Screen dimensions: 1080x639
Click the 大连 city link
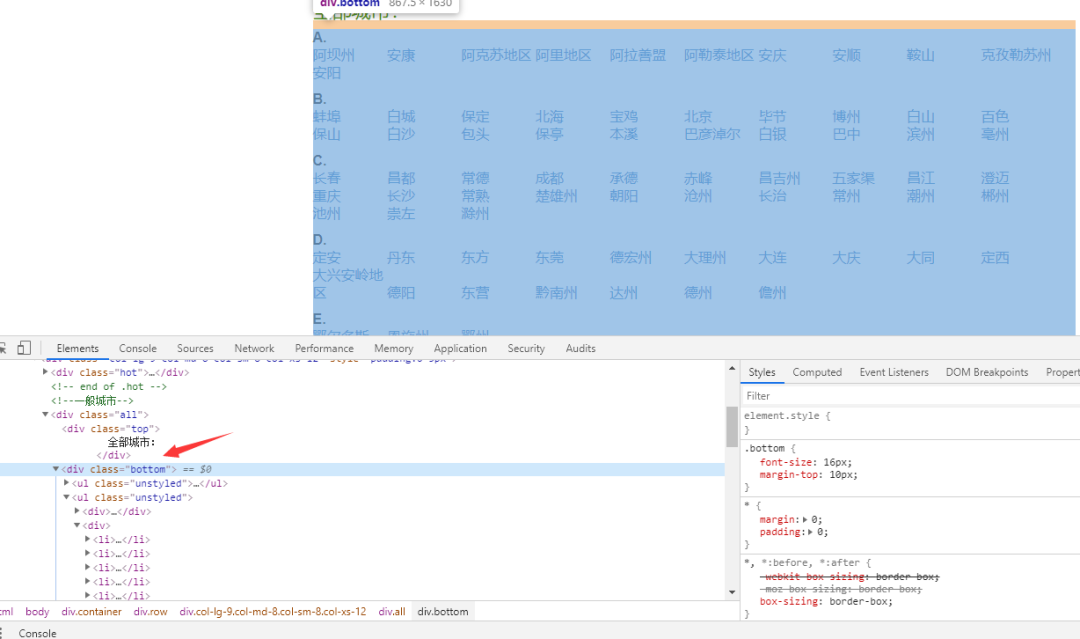pos(772,258)
